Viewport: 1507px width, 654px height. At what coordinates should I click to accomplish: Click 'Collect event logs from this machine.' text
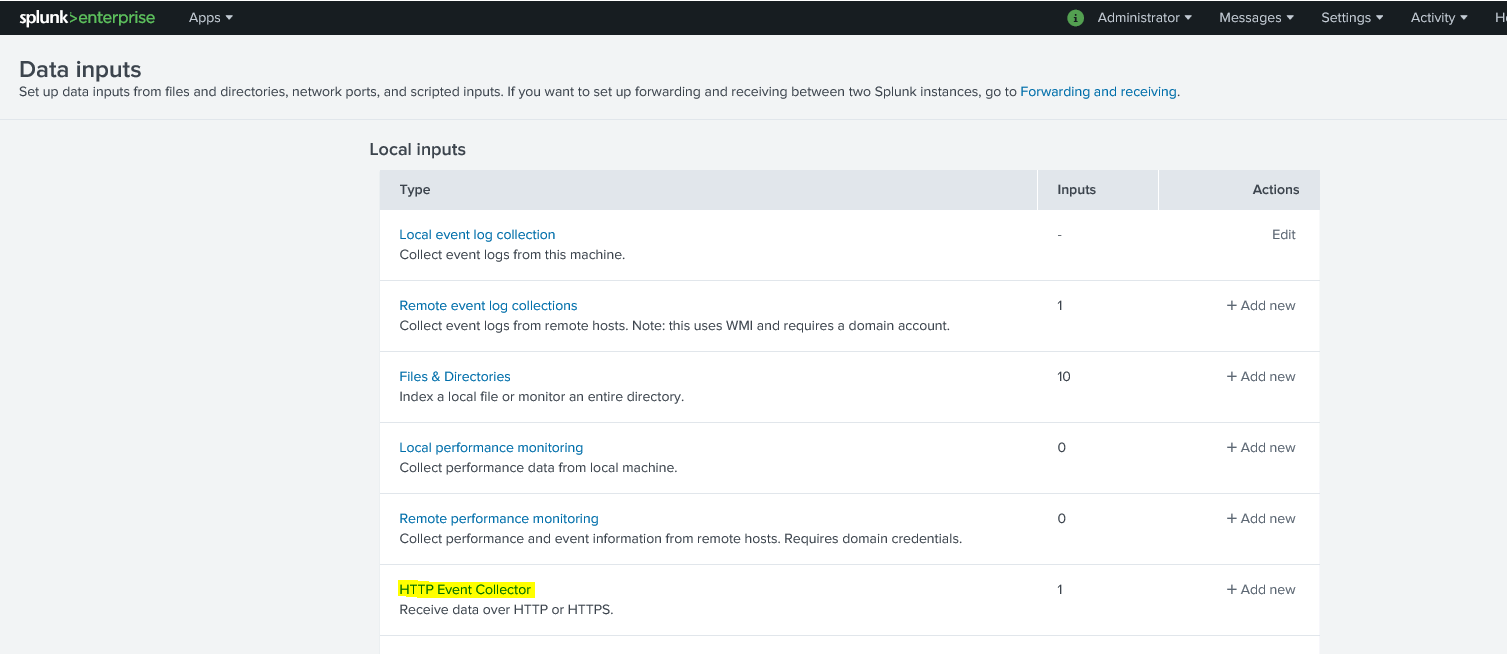click(512, 255)
